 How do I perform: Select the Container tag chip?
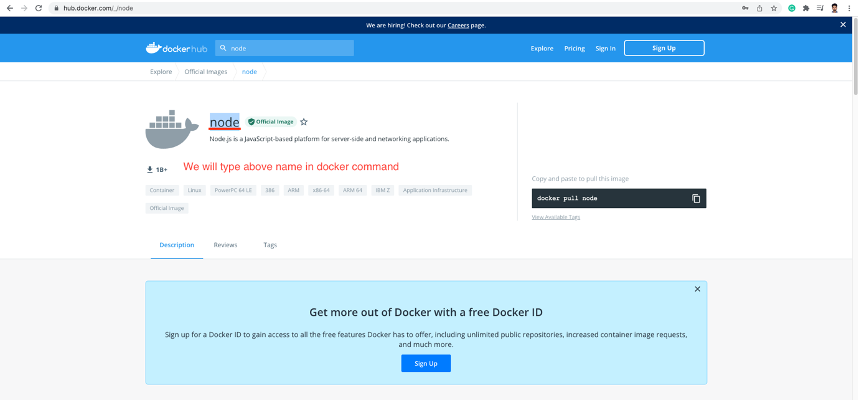tap(162, 190)
